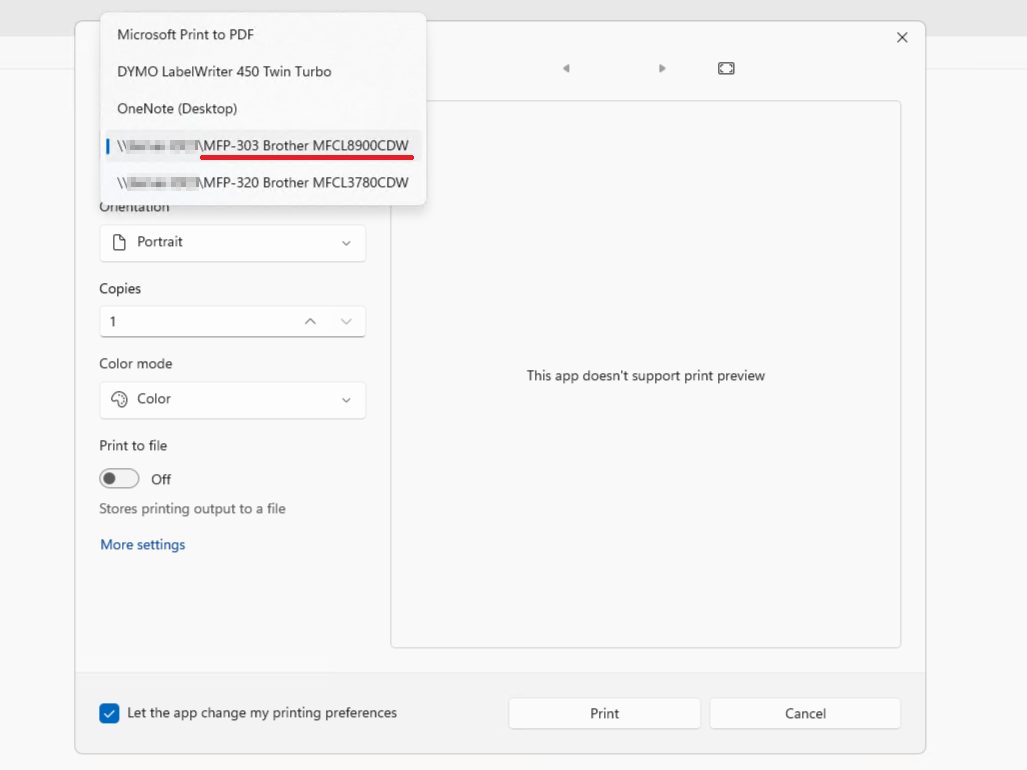Image resolution: width=1027 pixels, height=770 pixels.
Task: Click the Cancel button
Action: pyautogui.click(x=805, y=714)
